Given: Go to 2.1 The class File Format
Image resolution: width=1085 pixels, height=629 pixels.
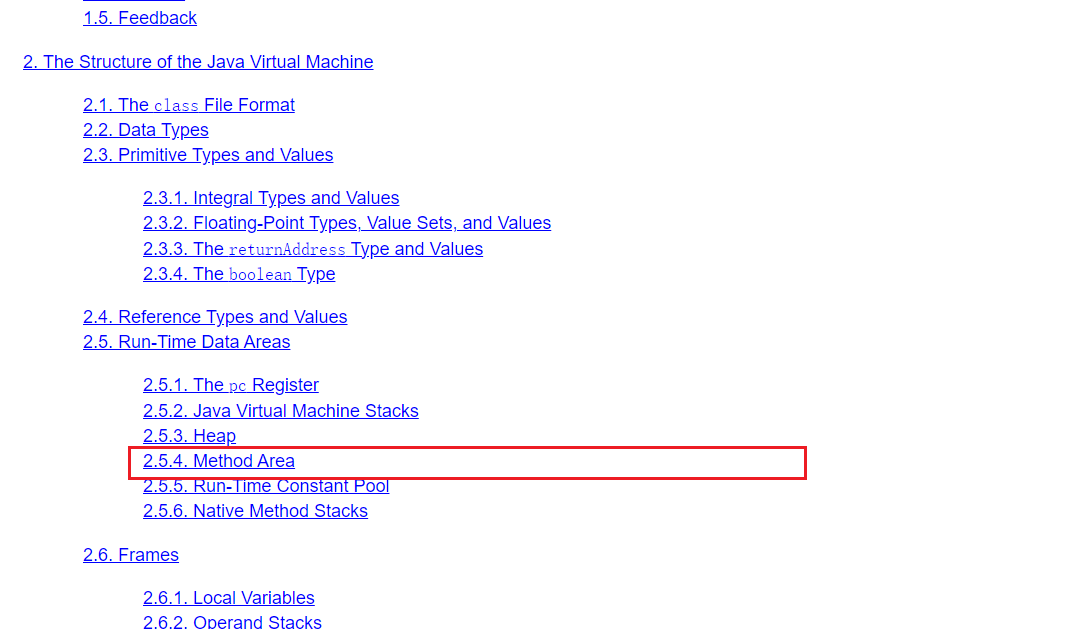Looking at the screenshot, I should point(189,105).
